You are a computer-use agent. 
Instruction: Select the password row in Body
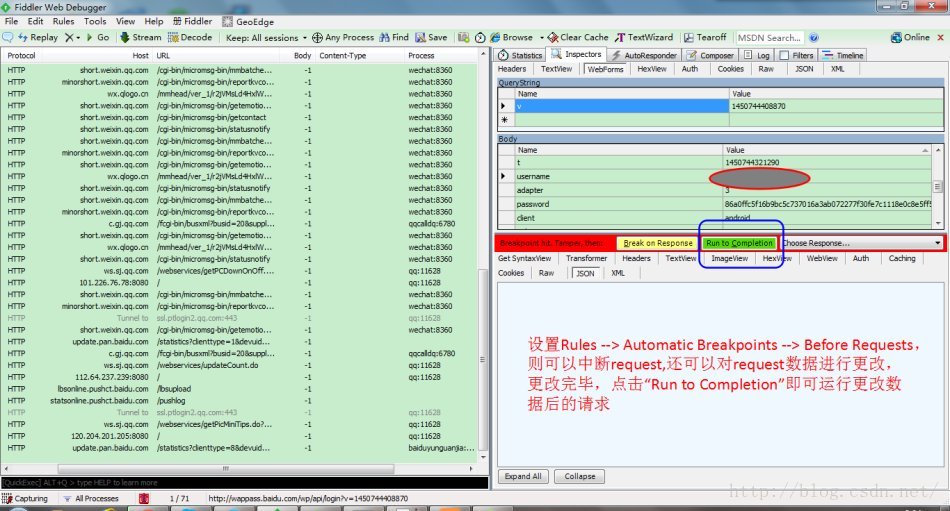(715, 204)
